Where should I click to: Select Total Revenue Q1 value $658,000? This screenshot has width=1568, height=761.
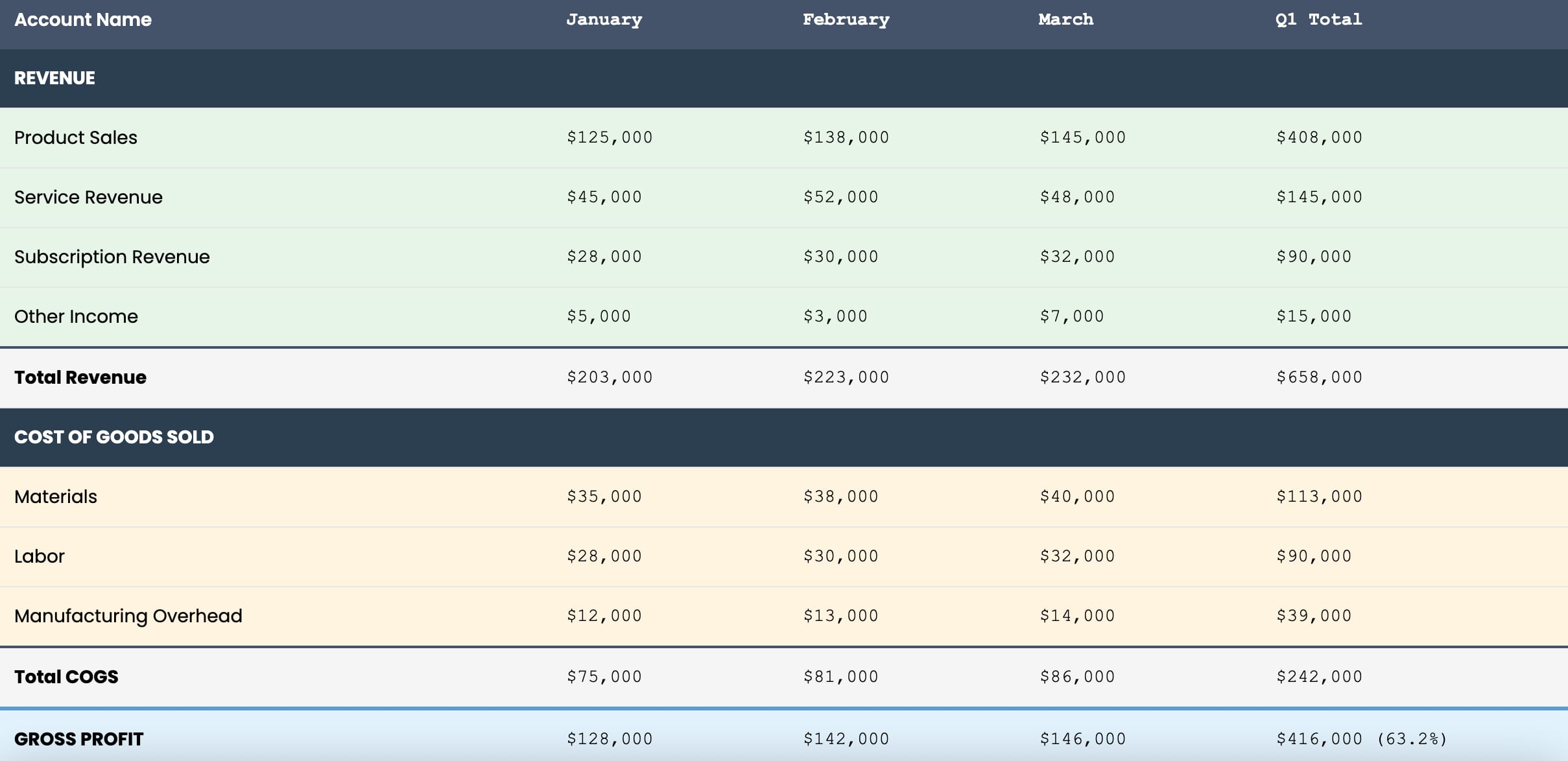[1319, 377]
